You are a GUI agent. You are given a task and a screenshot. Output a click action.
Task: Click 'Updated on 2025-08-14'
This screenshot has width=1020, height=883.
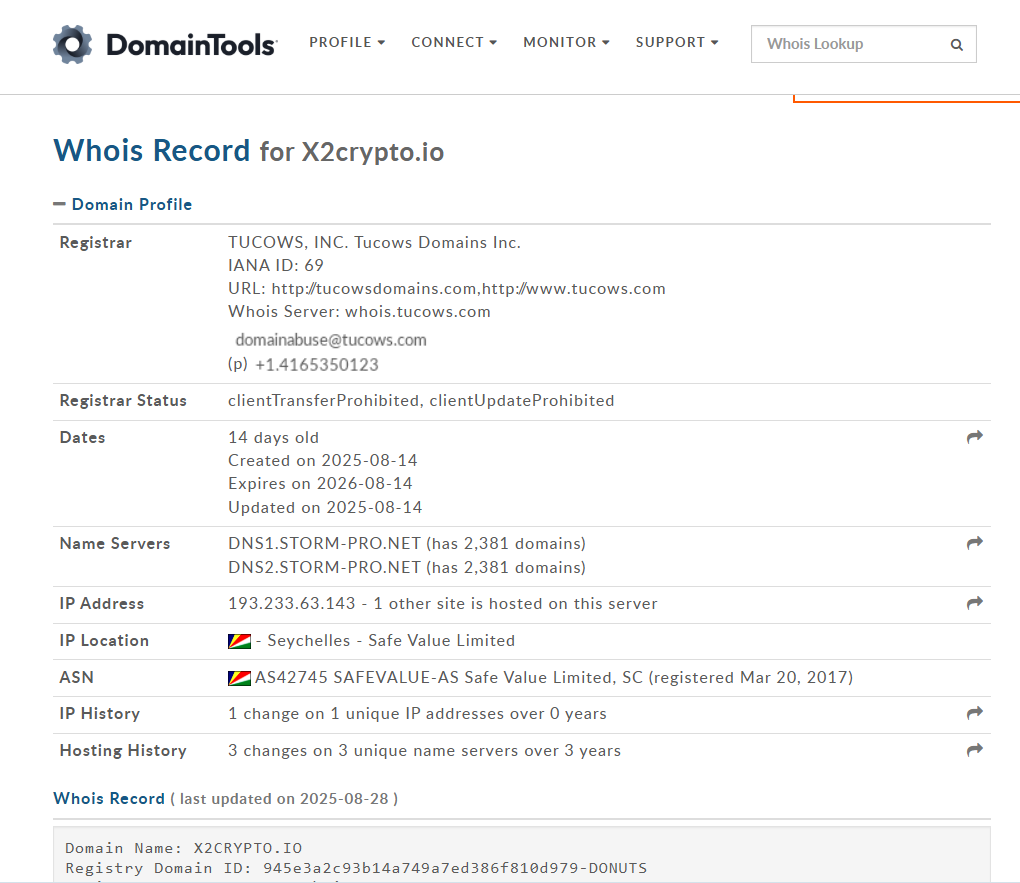325,508
